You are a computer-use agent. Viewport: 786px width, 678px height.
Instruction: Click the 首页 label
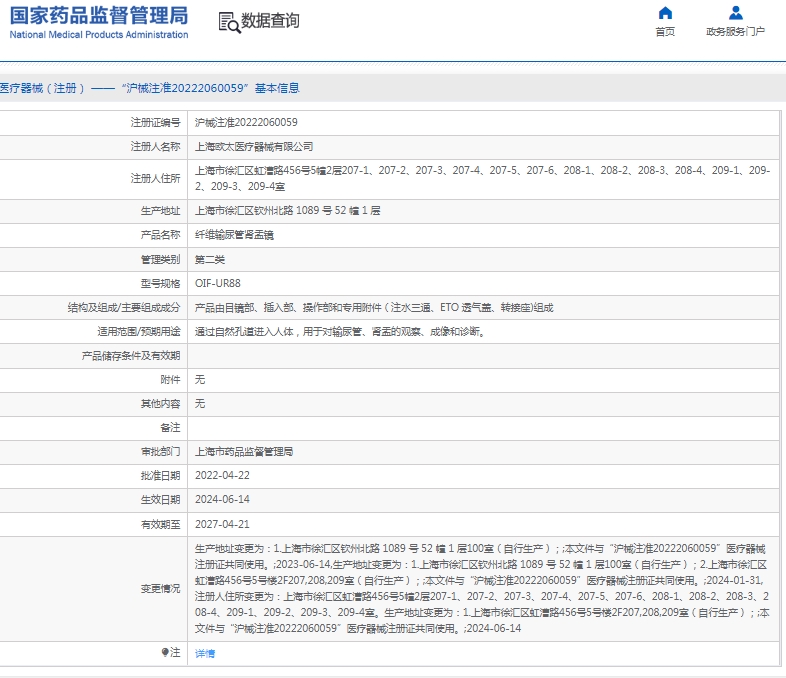(x=665, y=32)
